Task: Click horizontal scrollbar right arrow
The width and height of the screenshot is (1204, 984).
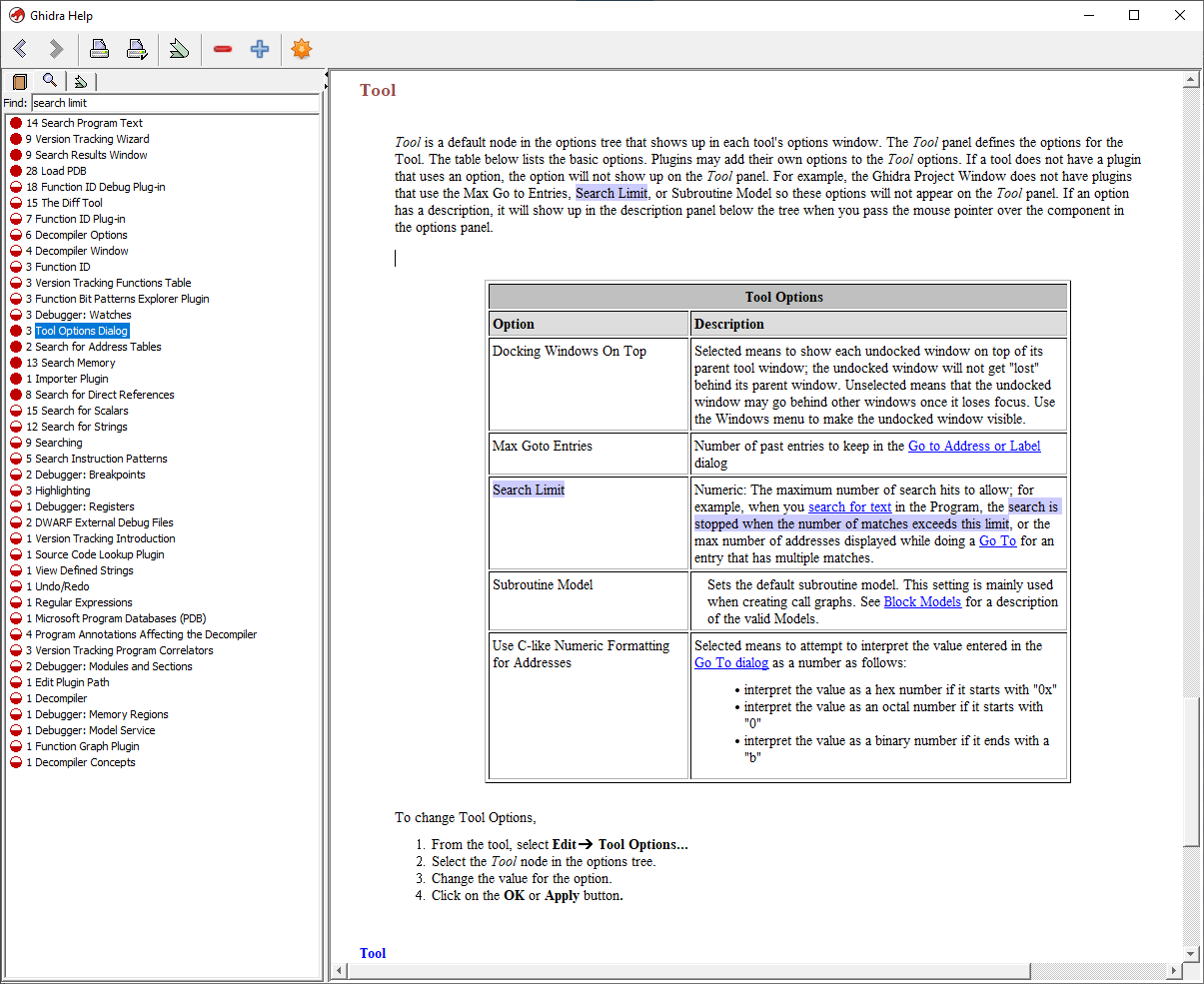Action: pyautogui.click(x=1173, y=971)
